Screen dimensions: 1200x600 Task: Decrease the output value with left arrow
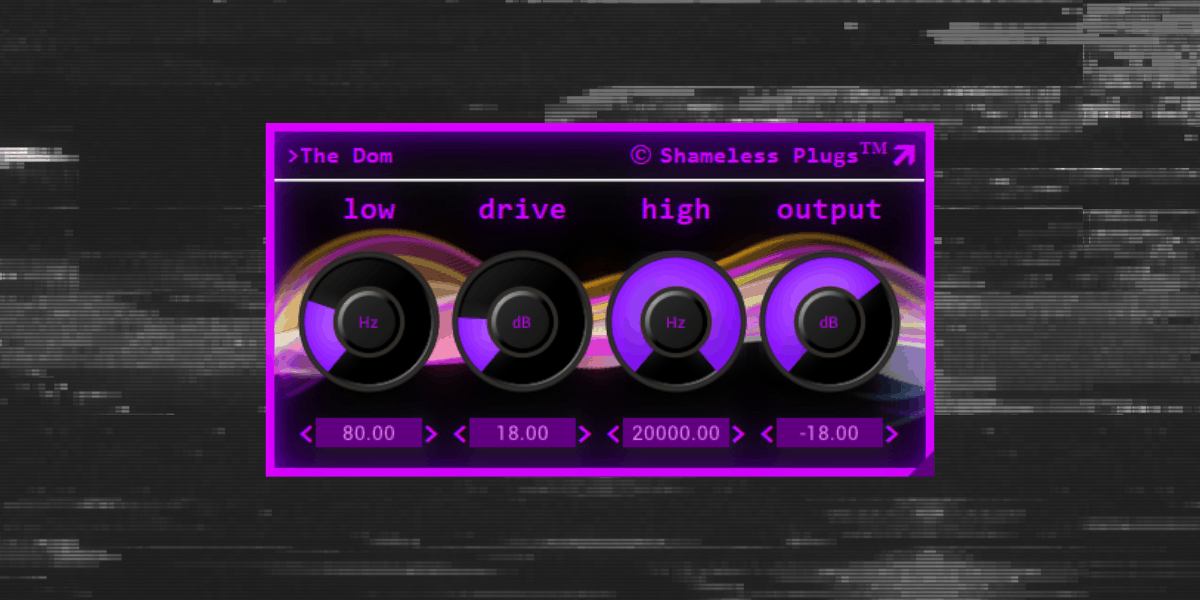click(768, 434)
